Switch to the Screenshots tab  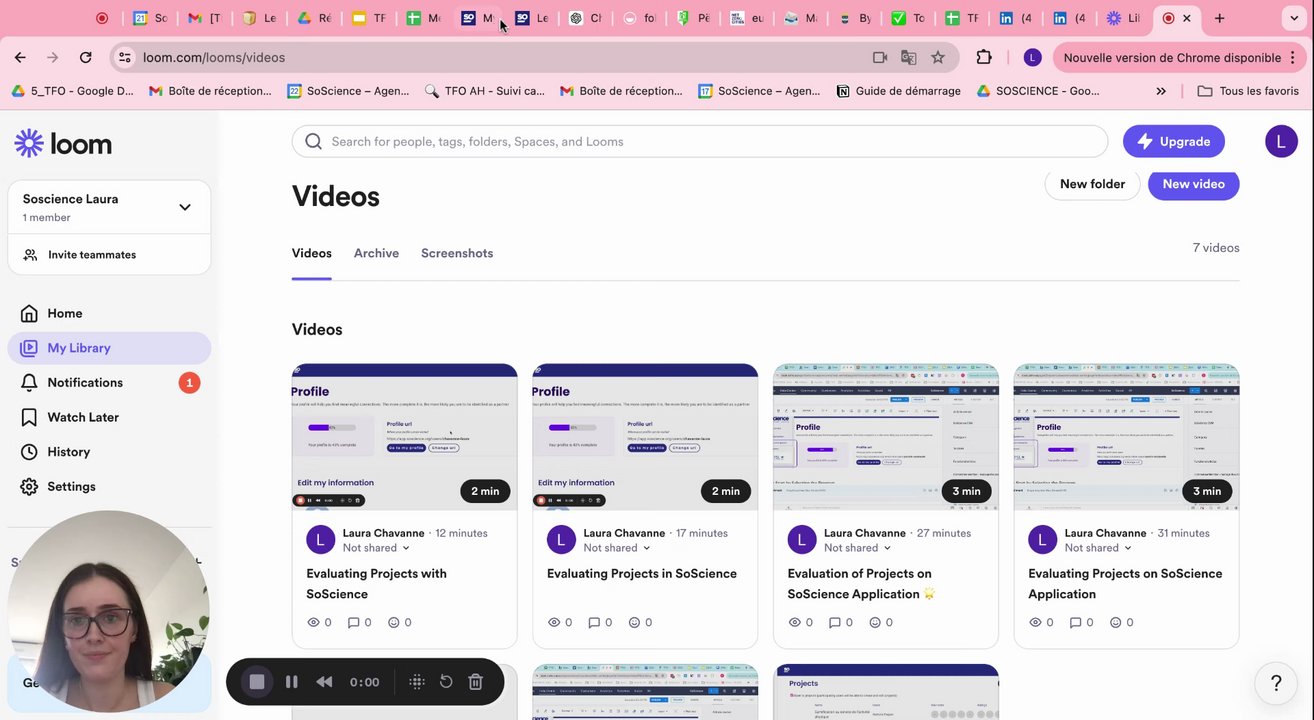(x=457, y=254)
